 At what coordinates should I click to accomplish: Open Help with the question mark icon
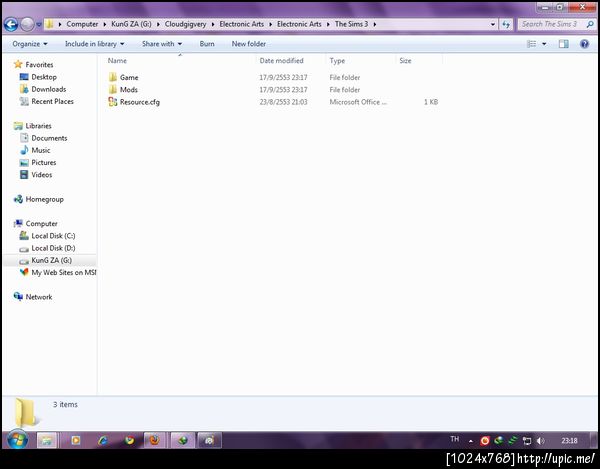584,44
